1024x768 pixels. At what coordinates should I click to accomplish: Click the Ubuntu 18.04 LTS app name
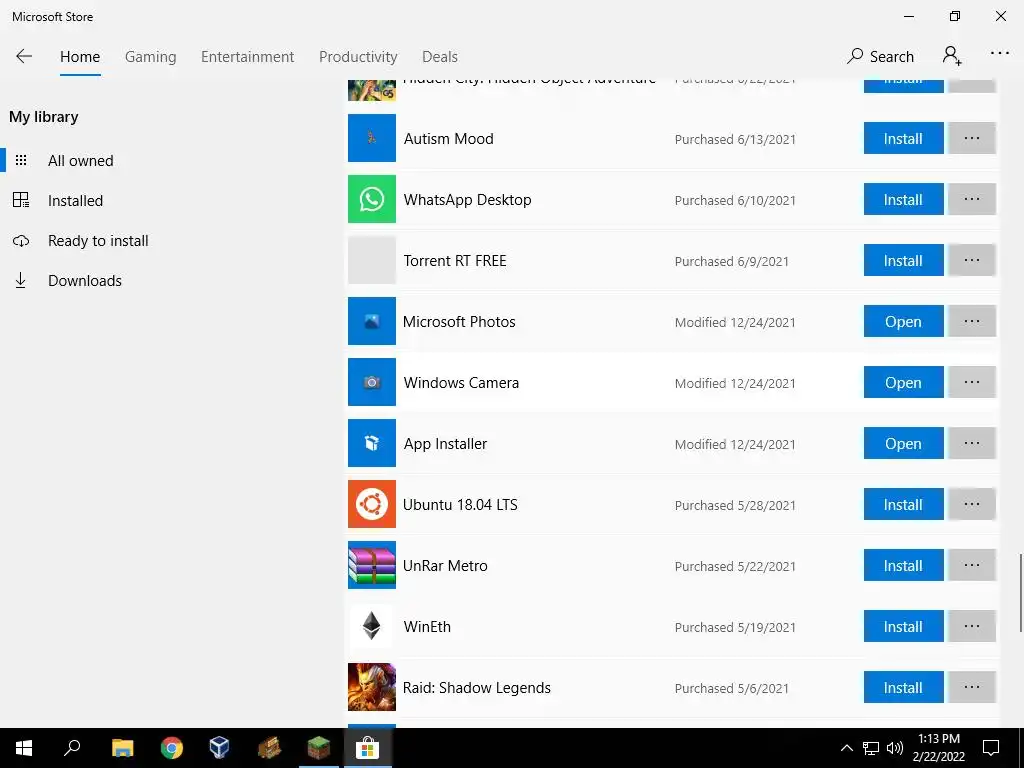(460, 505)
